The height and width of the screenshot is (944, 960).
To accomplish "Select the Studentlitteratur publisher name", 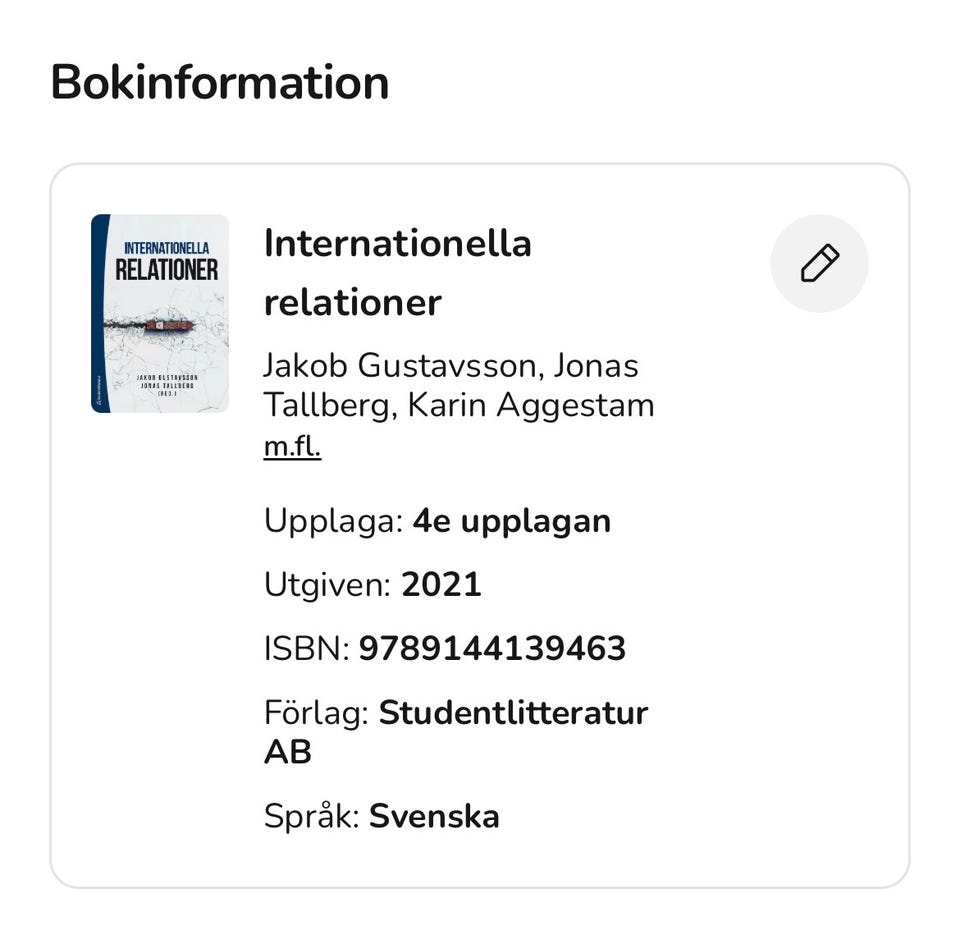I will (513, 713).
